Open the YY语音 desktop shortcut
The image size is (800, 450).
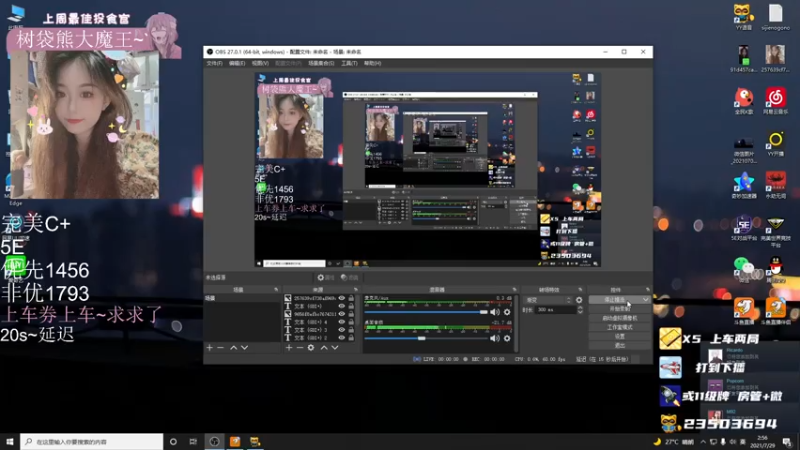[x=743, y=17]
